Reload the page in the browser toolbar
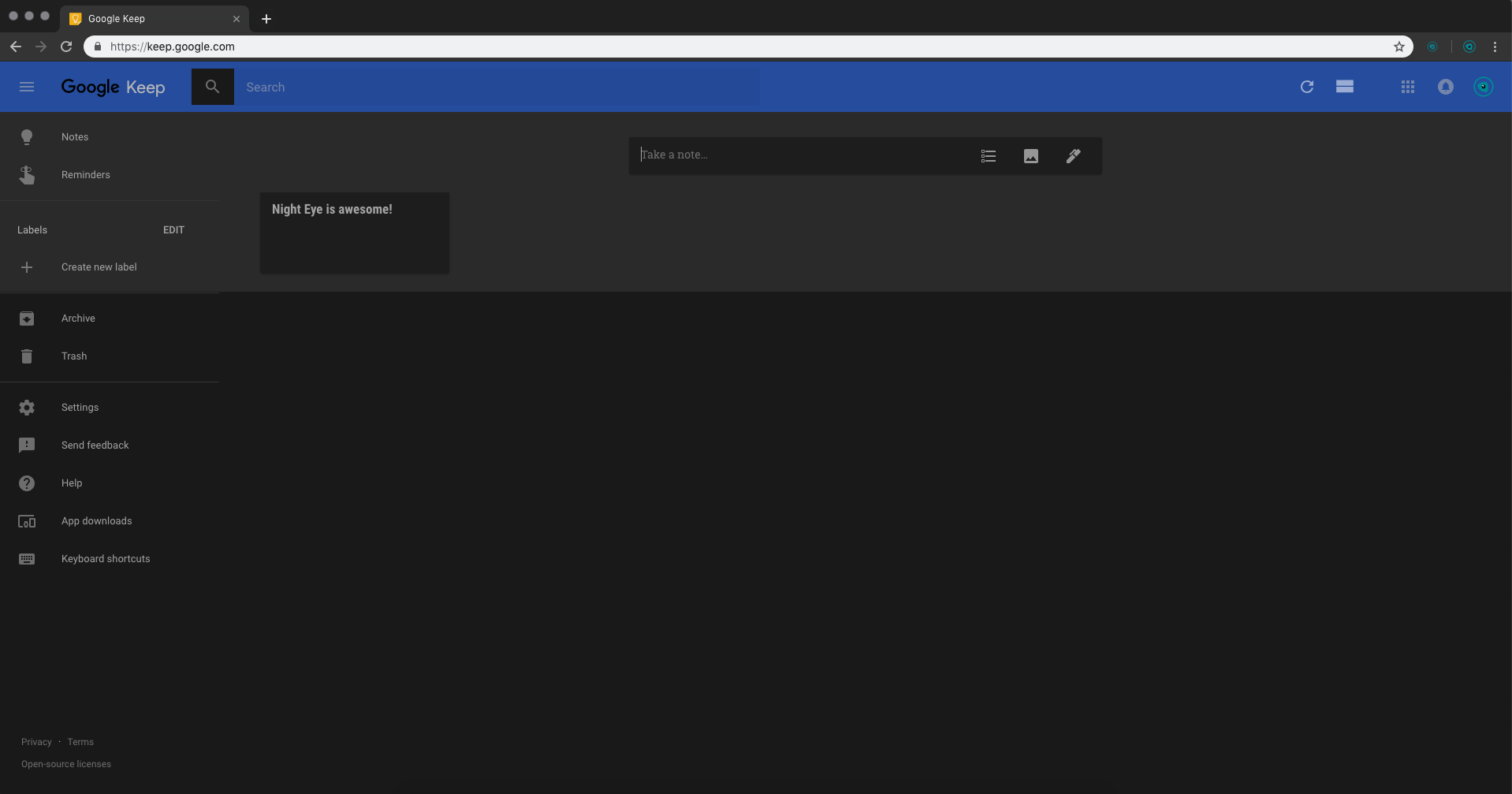The height and width of the screenshot is (794, 1512). [66, 47]
